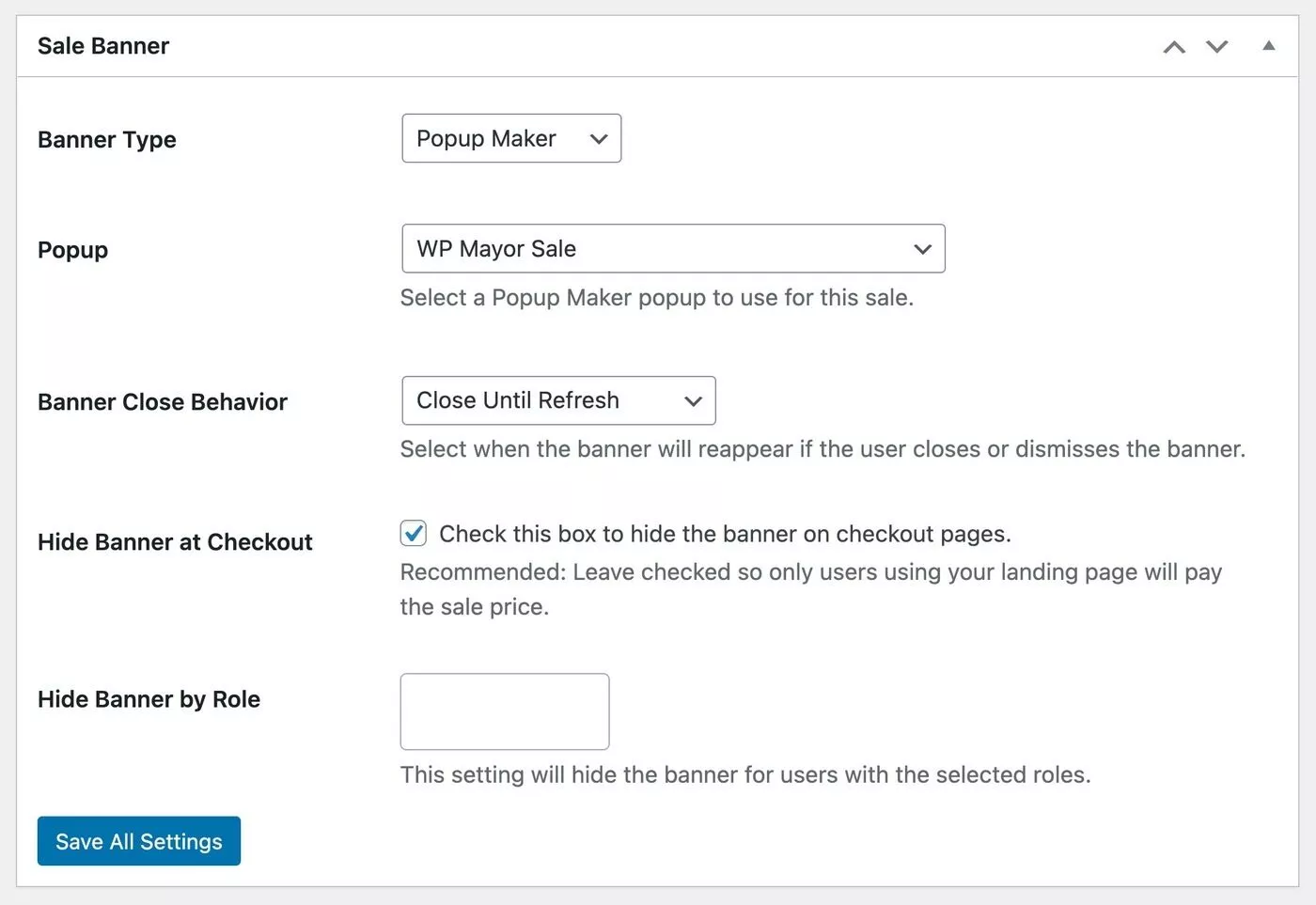Open the Banner Type dropdown showing Popup Maker

click(511, 138)
